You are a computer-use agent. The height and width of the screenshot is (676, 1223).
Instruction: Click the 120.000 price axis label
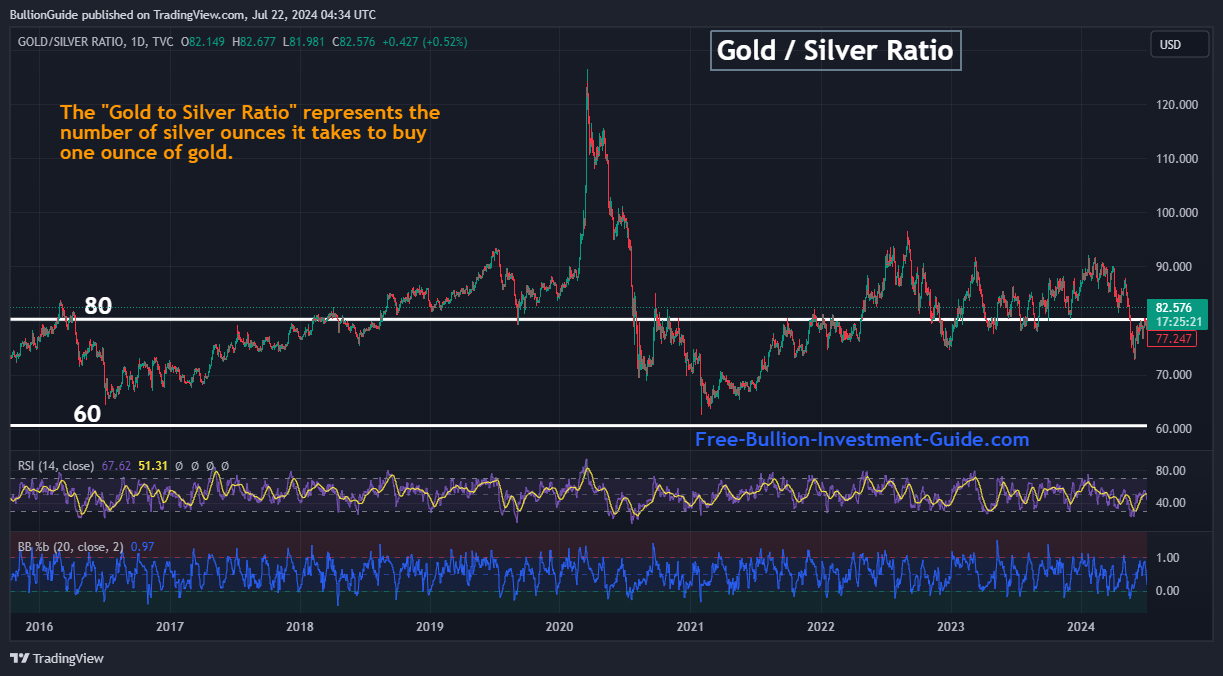pos(1177,105)
